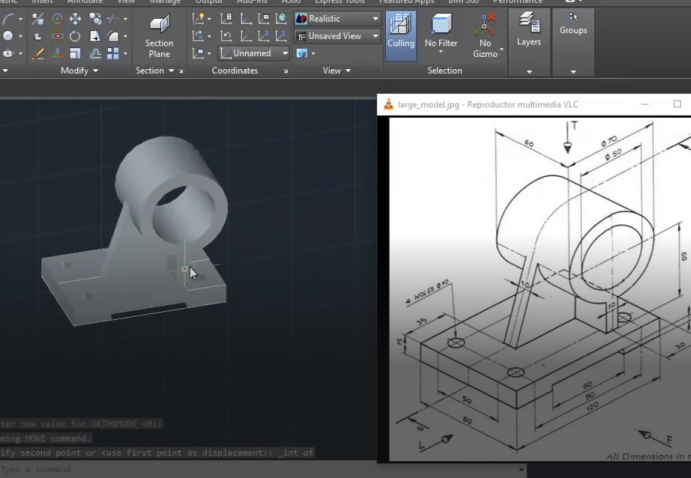Screen dimensions: 691x478
Task: Open the Realistic visual style dropdown
Action: coord(337,19)
